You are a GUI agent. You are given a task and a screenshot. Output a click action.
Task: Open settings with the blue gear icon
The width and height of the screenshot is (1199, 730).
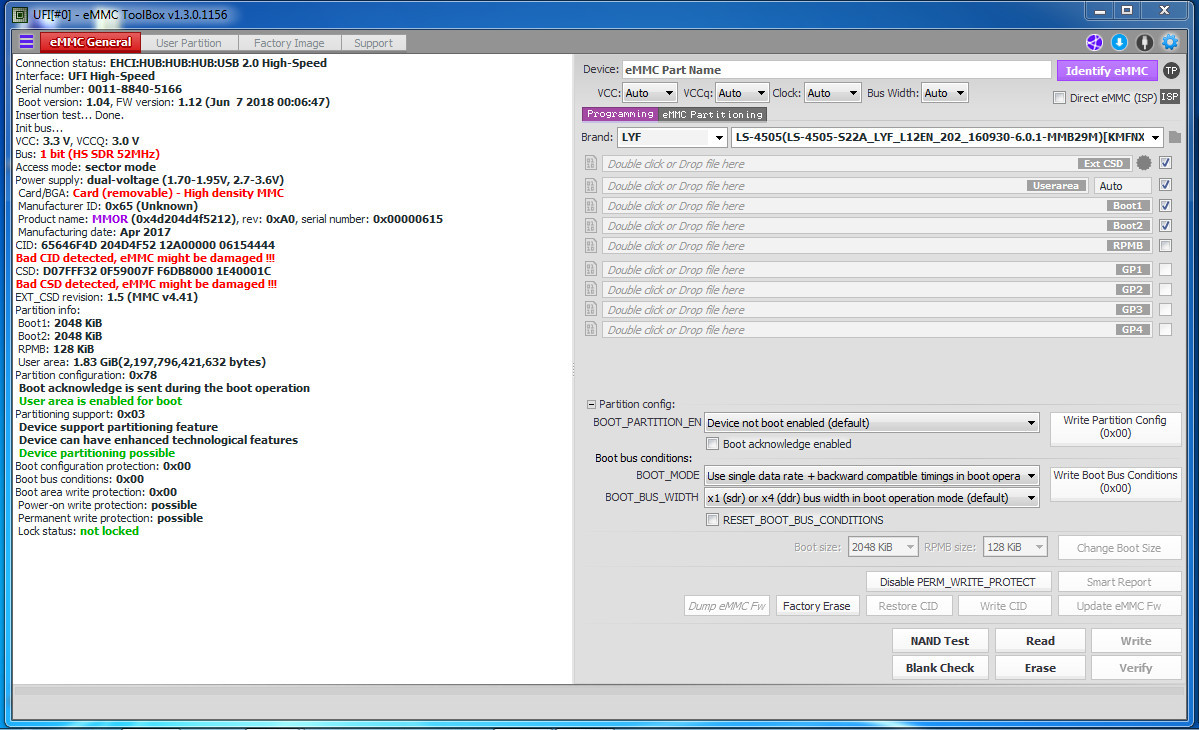click(1170, 43)
